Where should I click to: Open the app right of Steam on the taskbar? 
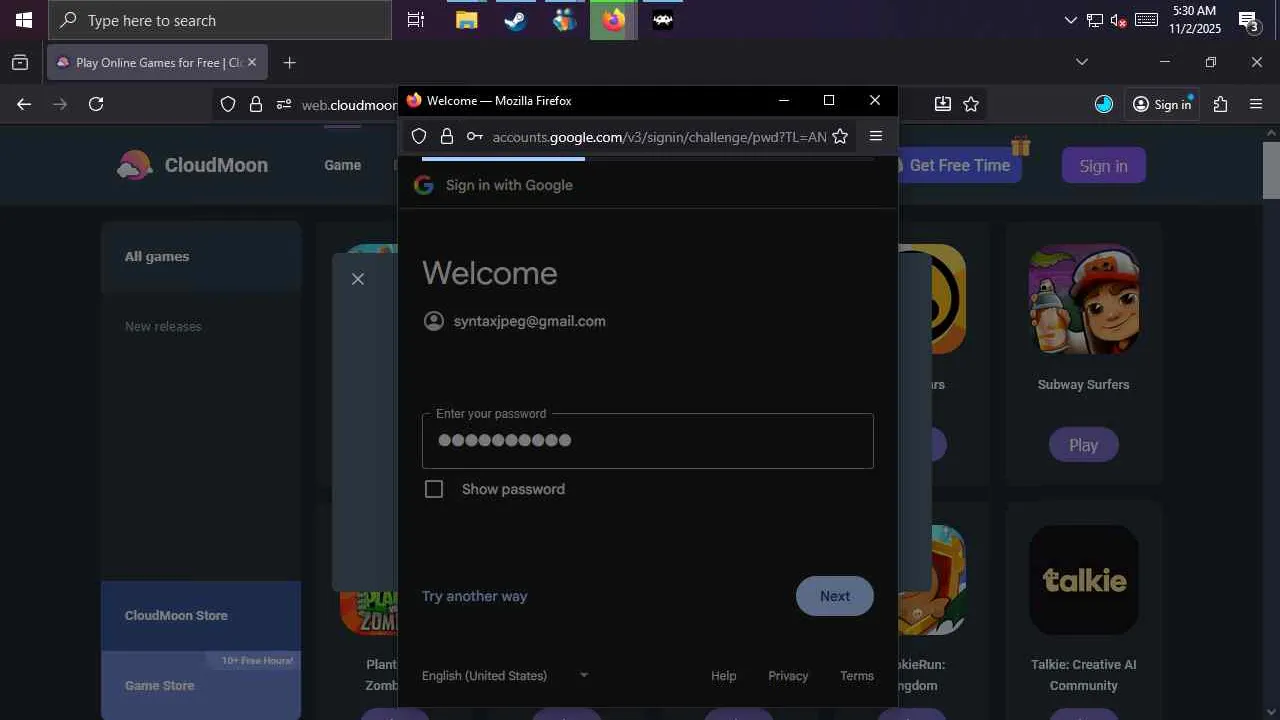pyautogui.click(x=564, y=20)
